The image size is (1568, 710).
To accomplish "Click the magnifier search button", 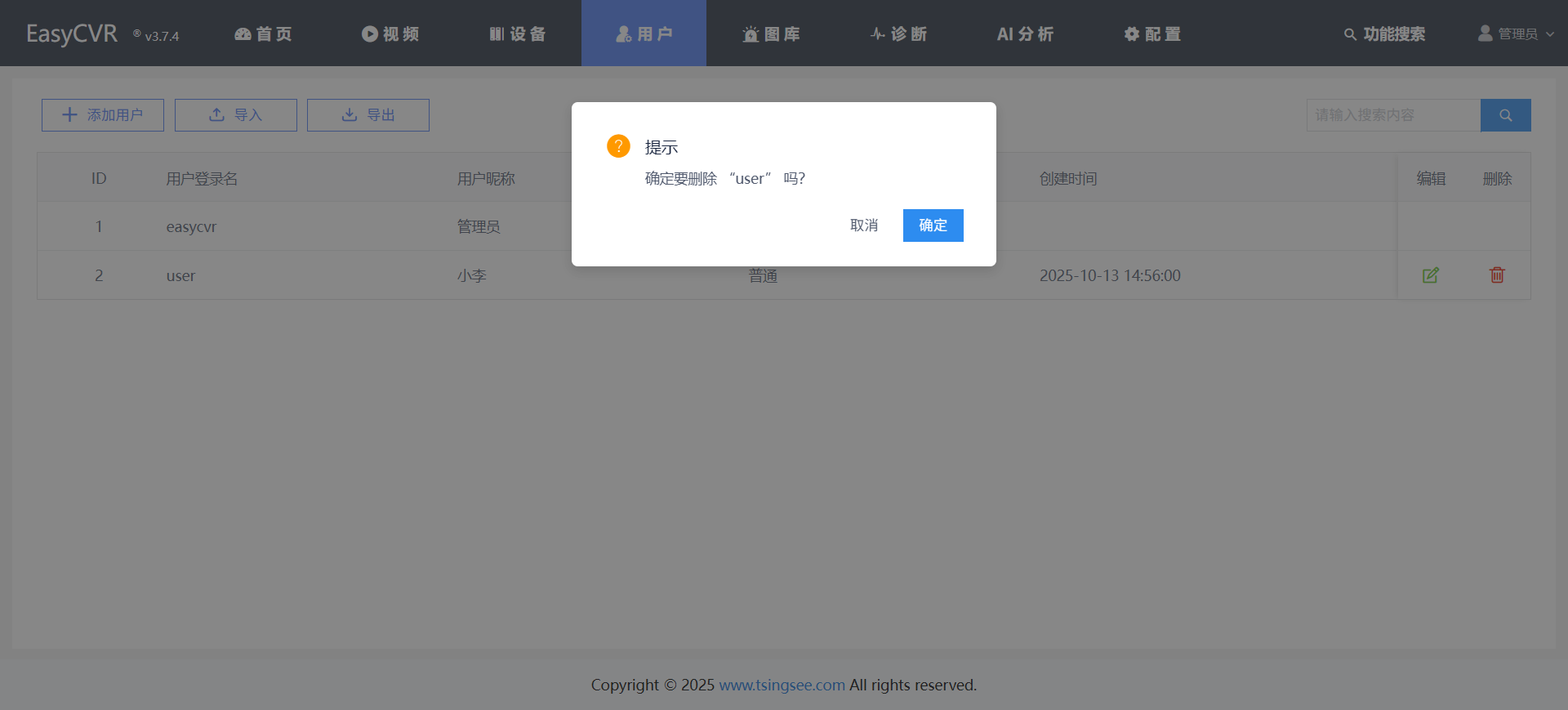I will tap(1505, 115).
